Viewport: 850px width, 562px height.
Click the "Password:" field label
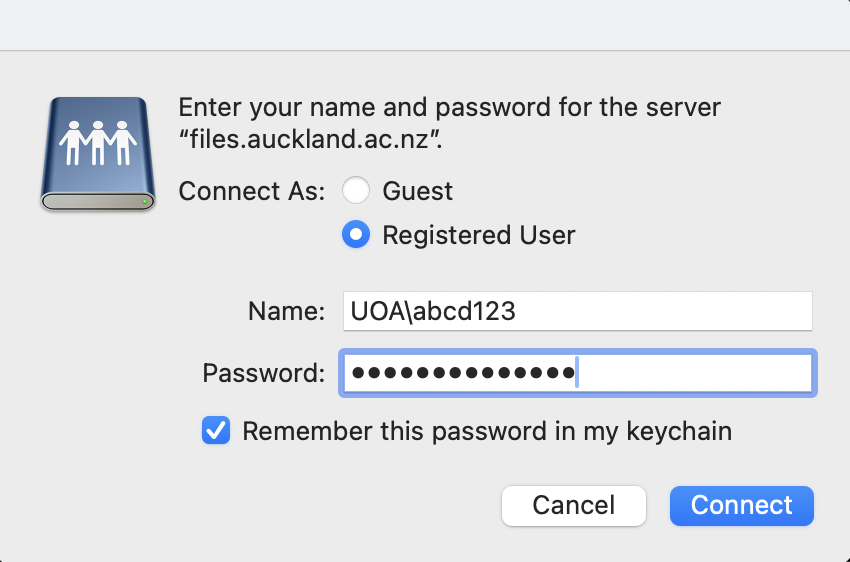click(264, 373)
